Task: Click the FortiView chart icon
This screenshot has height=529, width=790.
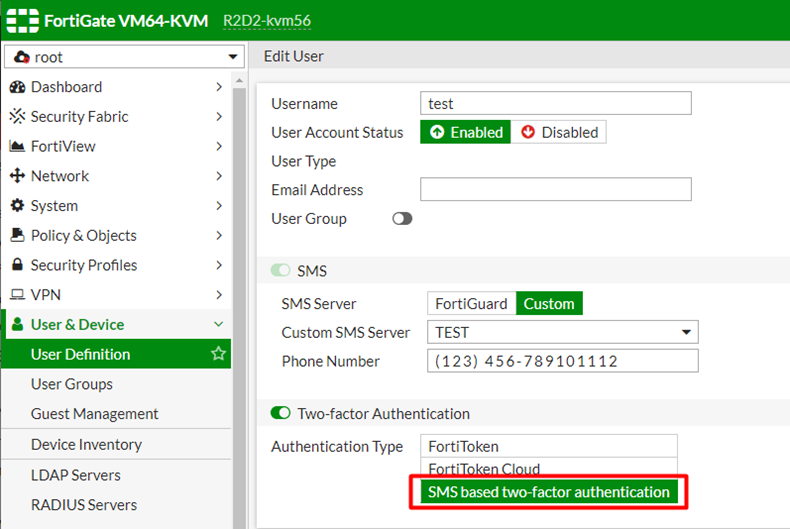Action: [x=17, y=147]
